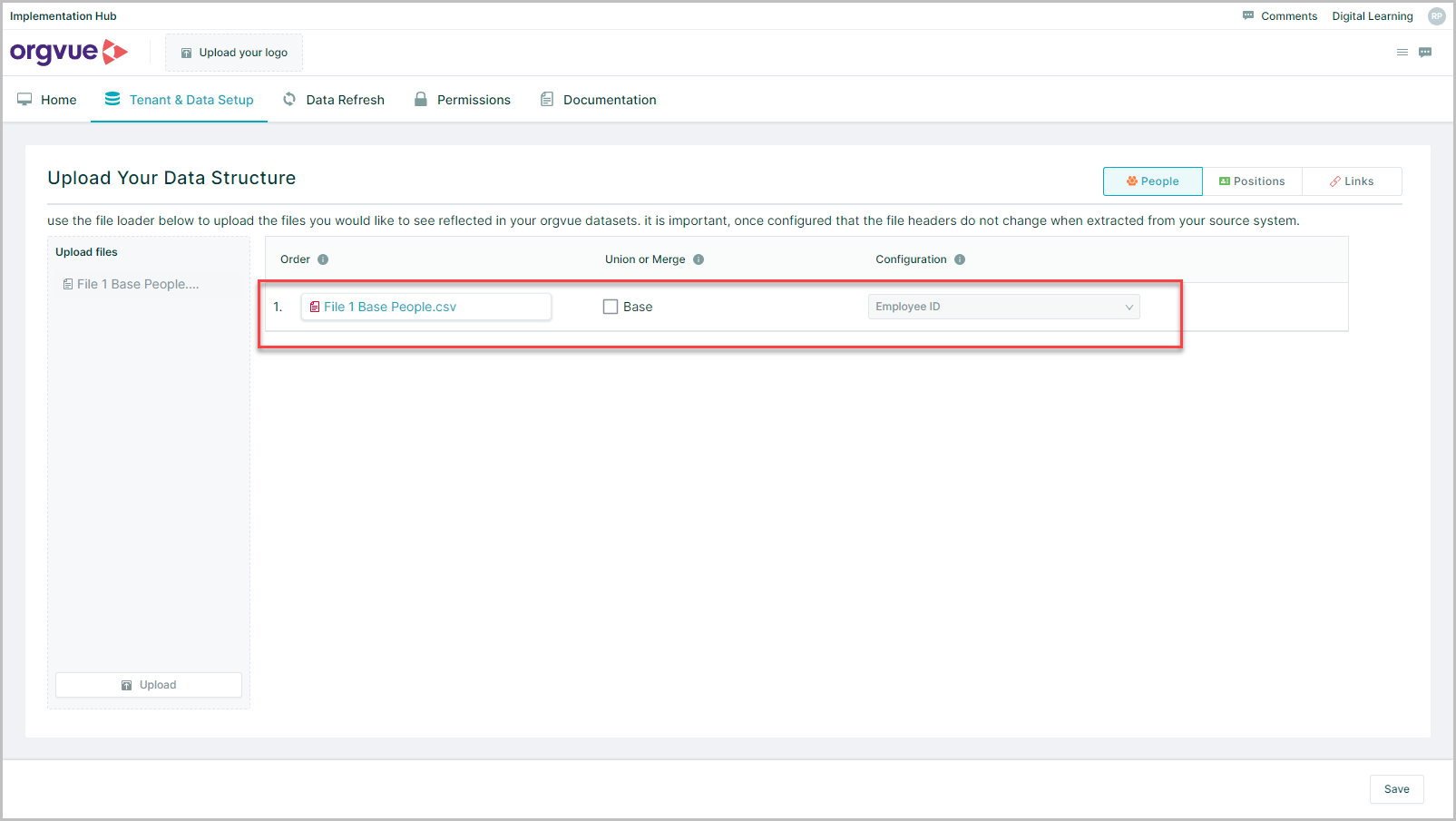The width and height of the screenshot is (1456, 821).
Task: Select the People dataset button
Action: tap(1153, 181)
